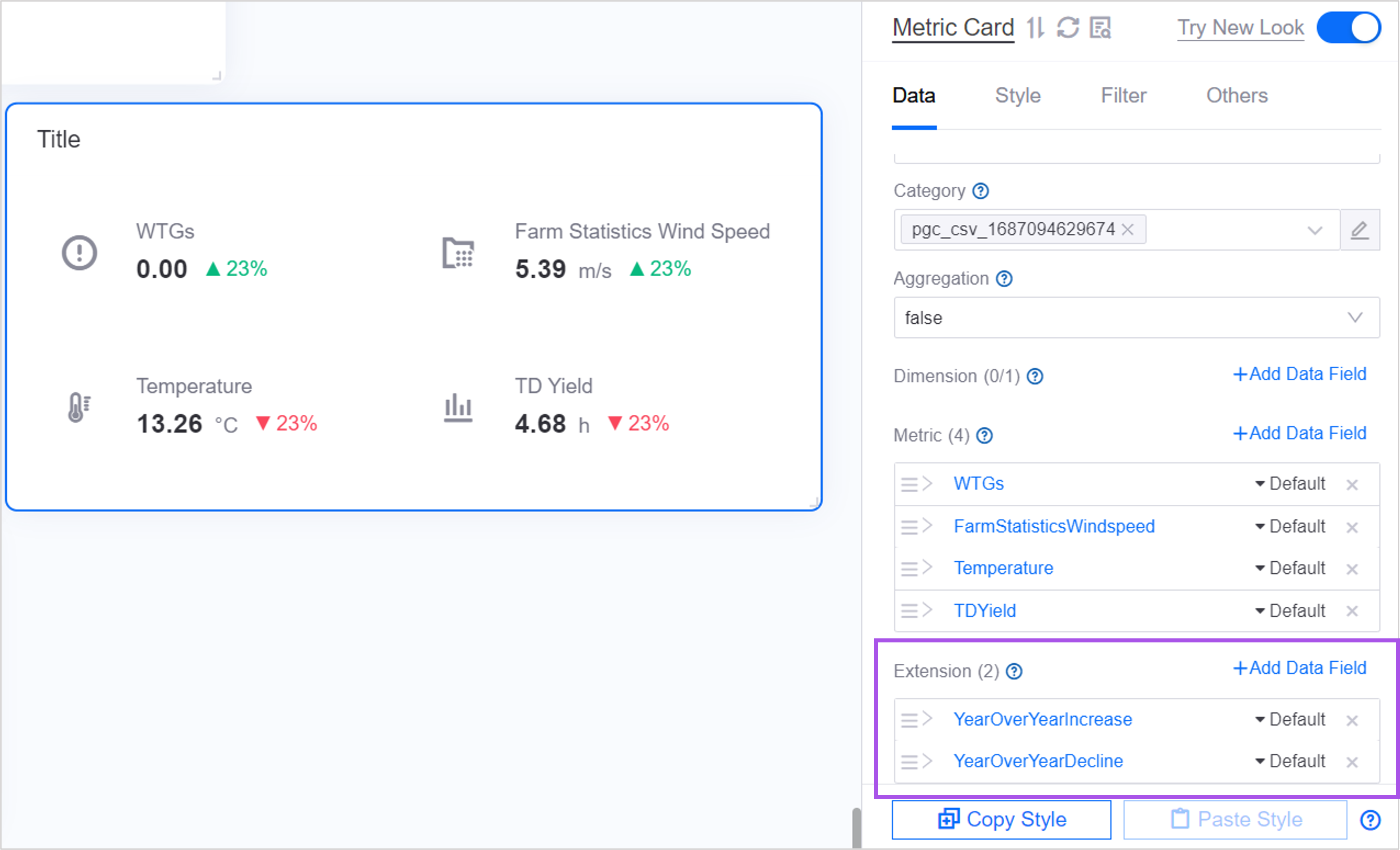The image size is (1400, 850).
Task: Click the refresh/sync icon in Metric Card header
Action: pyautogui.click(x=1067, y=27)
